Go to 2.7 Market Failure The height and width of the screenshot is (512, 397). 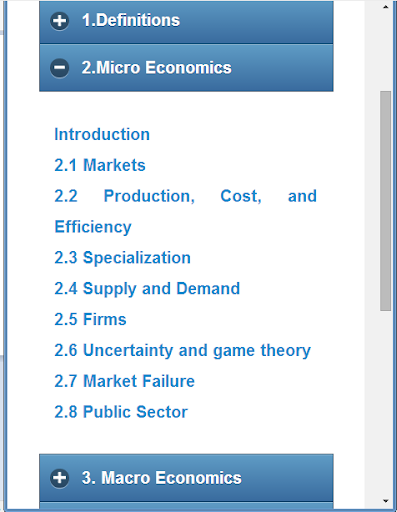click(124, 381)
